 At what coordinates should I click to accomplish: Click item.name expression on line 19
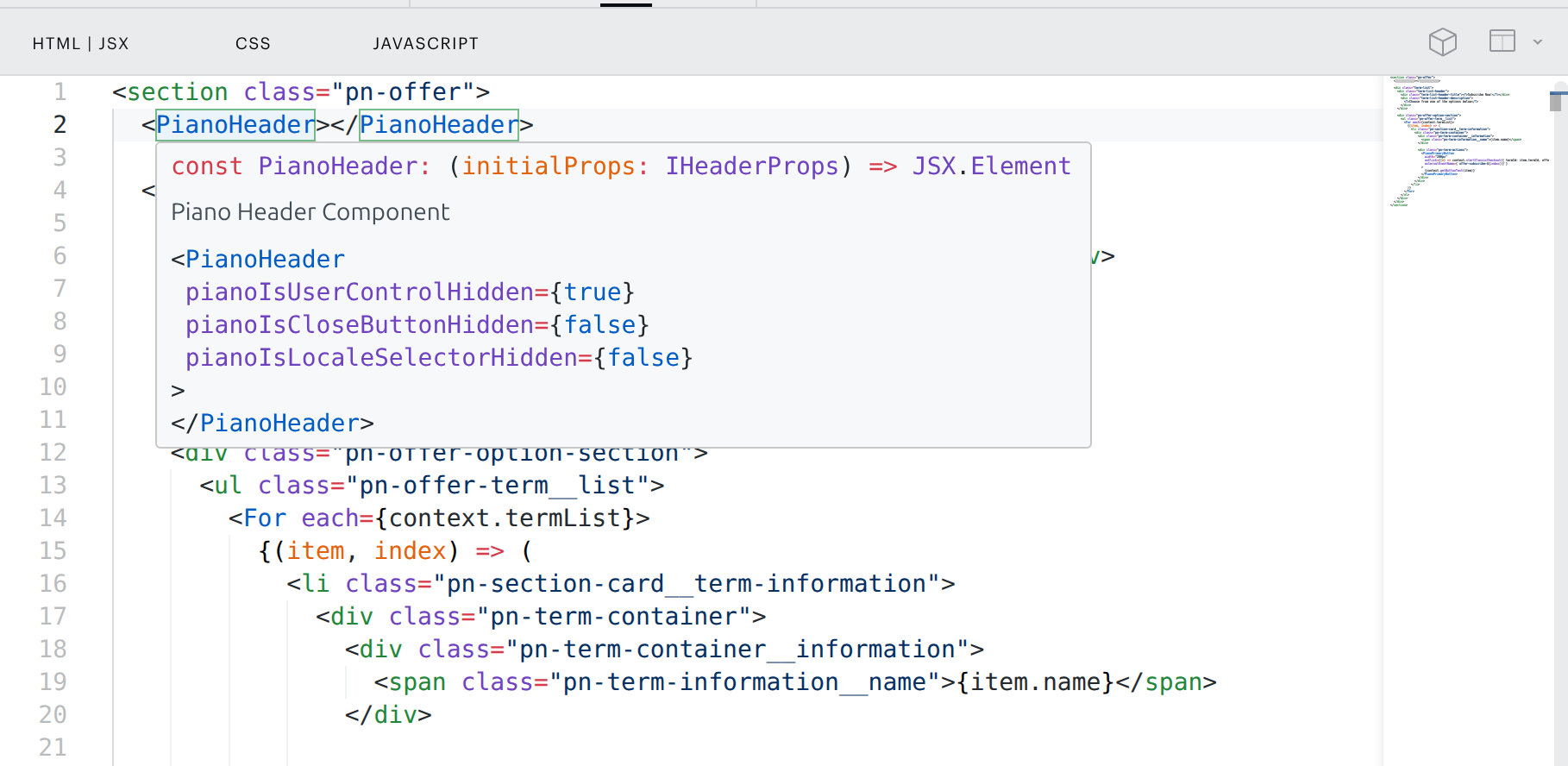point(1036,681)
